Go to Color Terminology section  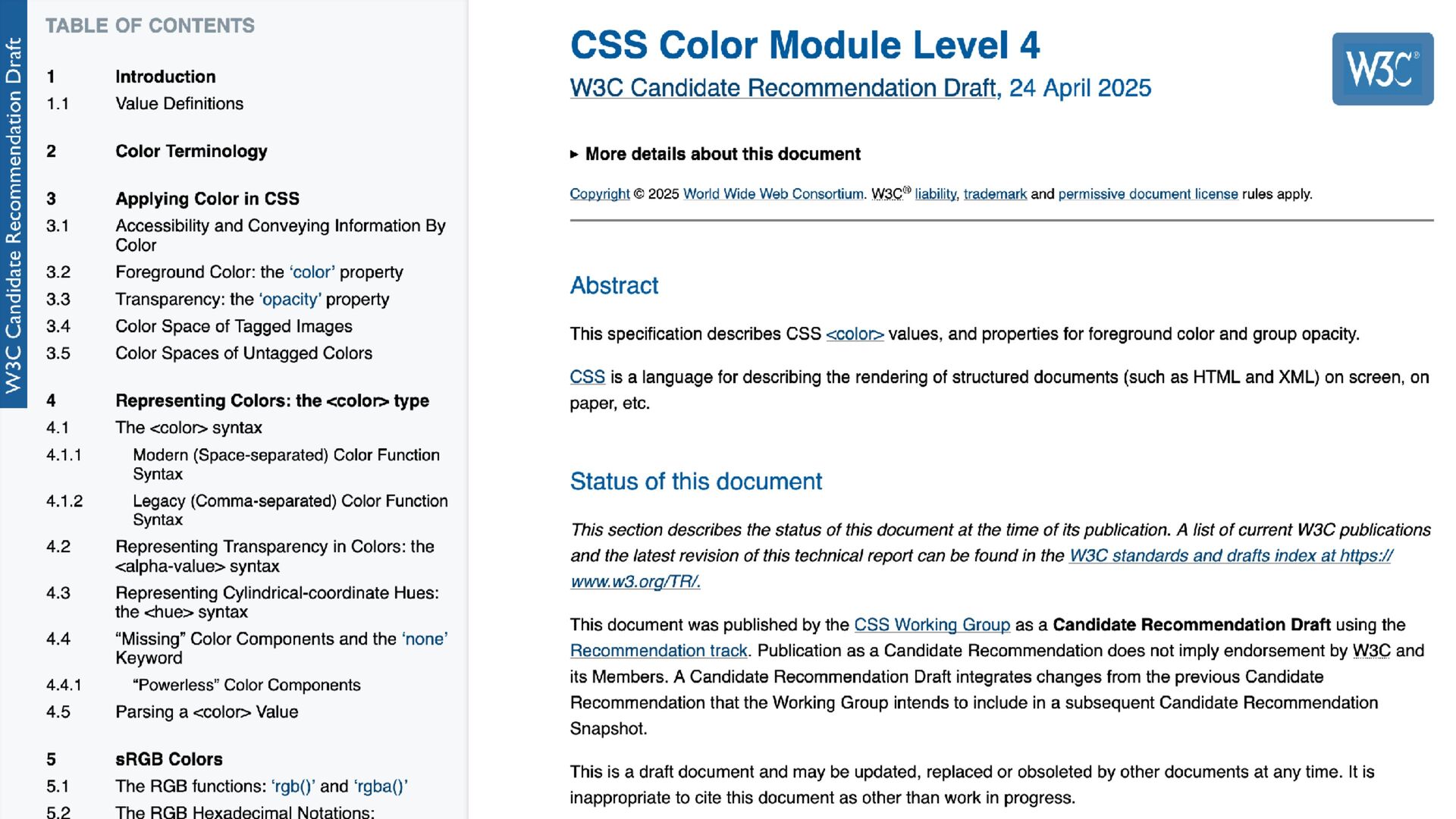click(x=191, y=152)
